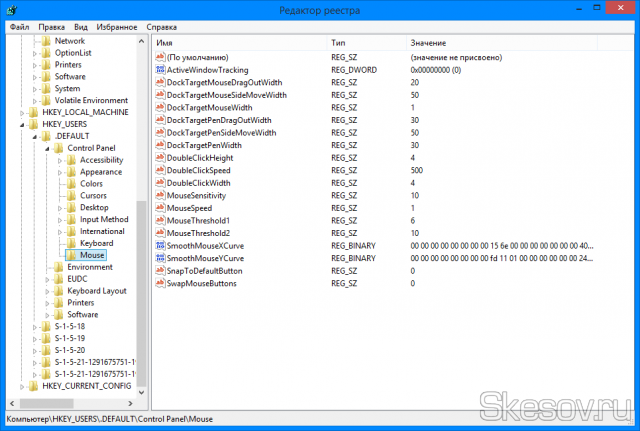Expand the Accessibility subkey
640x431 pixels.
[59, 160]
